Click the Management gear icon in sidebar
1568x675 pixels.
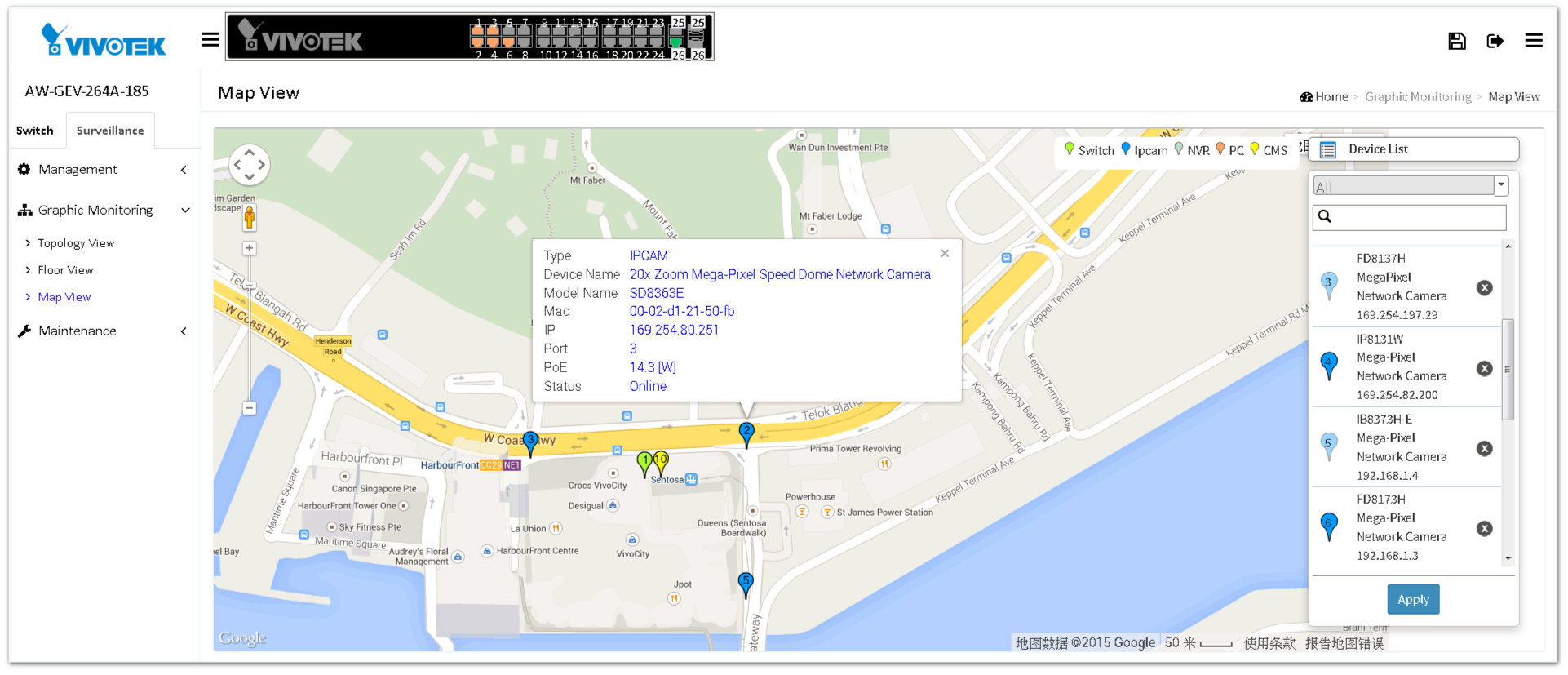[x=24, y=169]
